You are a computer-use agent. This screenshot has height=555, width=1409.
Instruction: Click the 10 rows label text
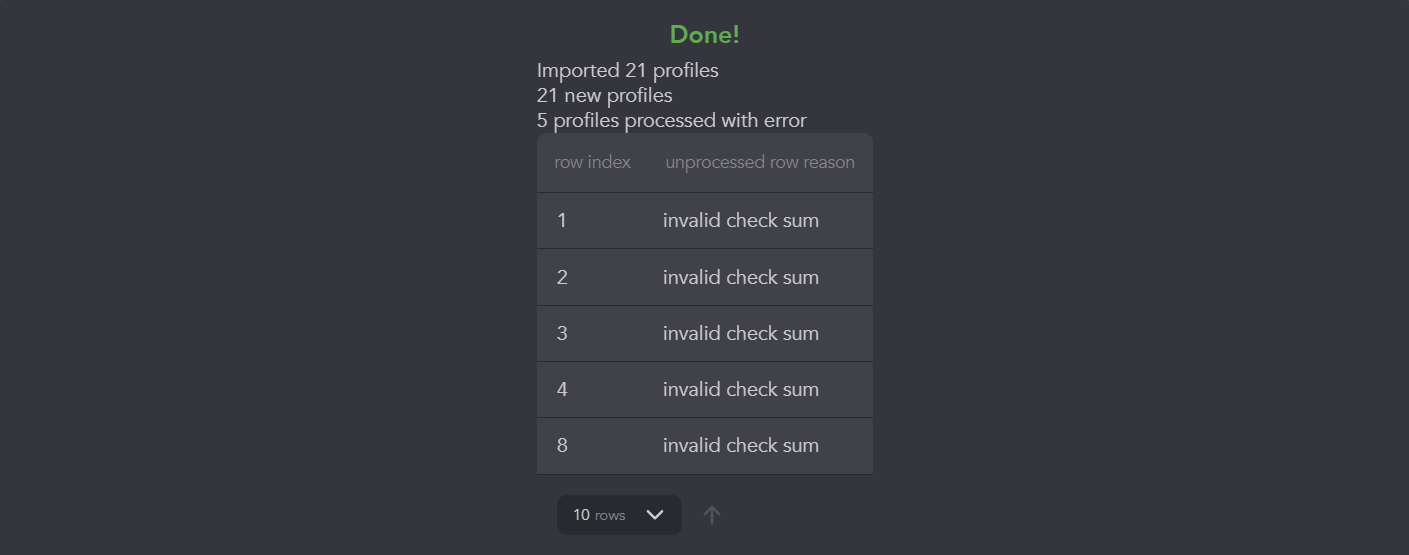pos(599,515)
